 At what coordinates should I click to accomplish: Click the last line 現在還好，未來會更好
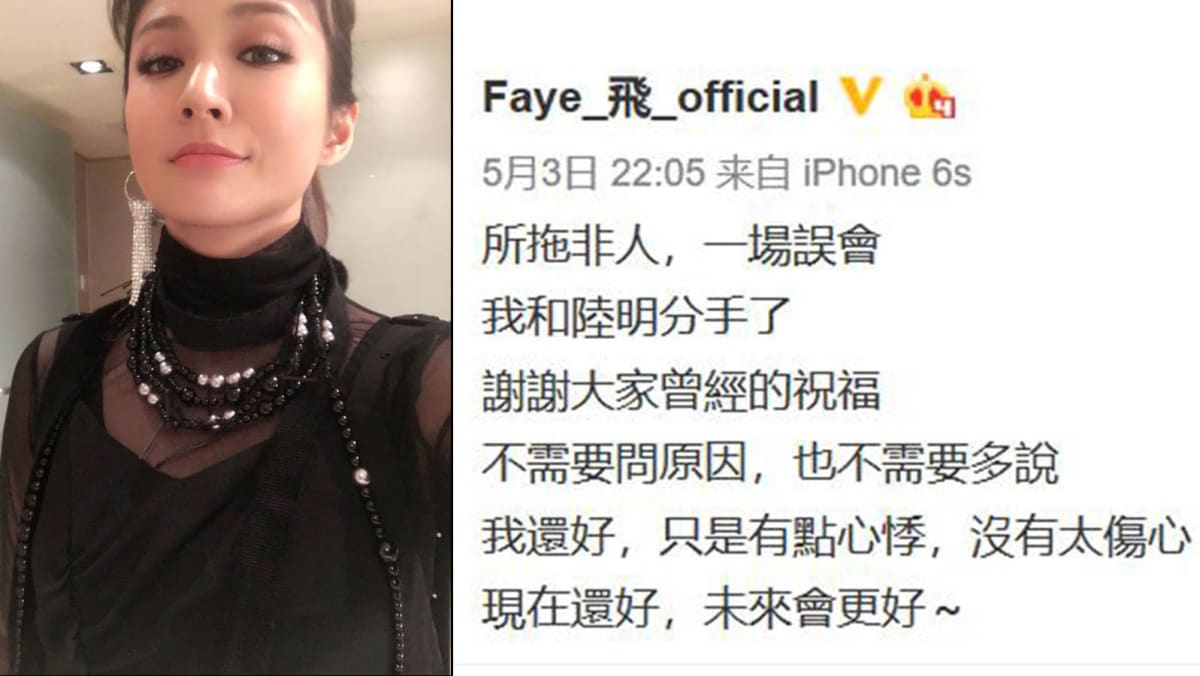click(x=720, y=611)
